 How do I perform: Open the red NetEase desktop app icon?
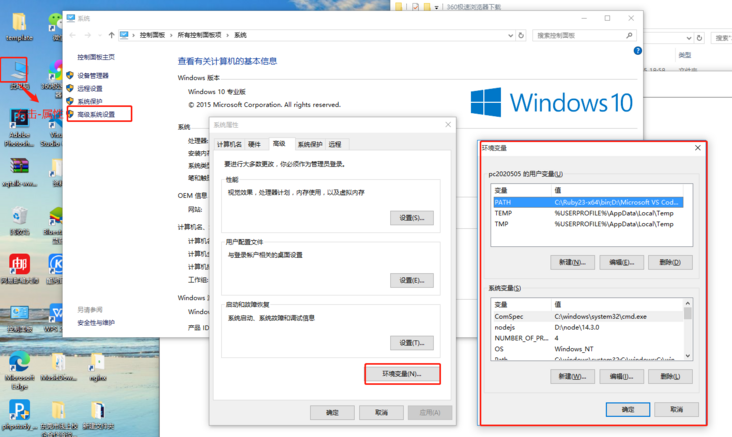pyautogui.click(x=19, y=268)
